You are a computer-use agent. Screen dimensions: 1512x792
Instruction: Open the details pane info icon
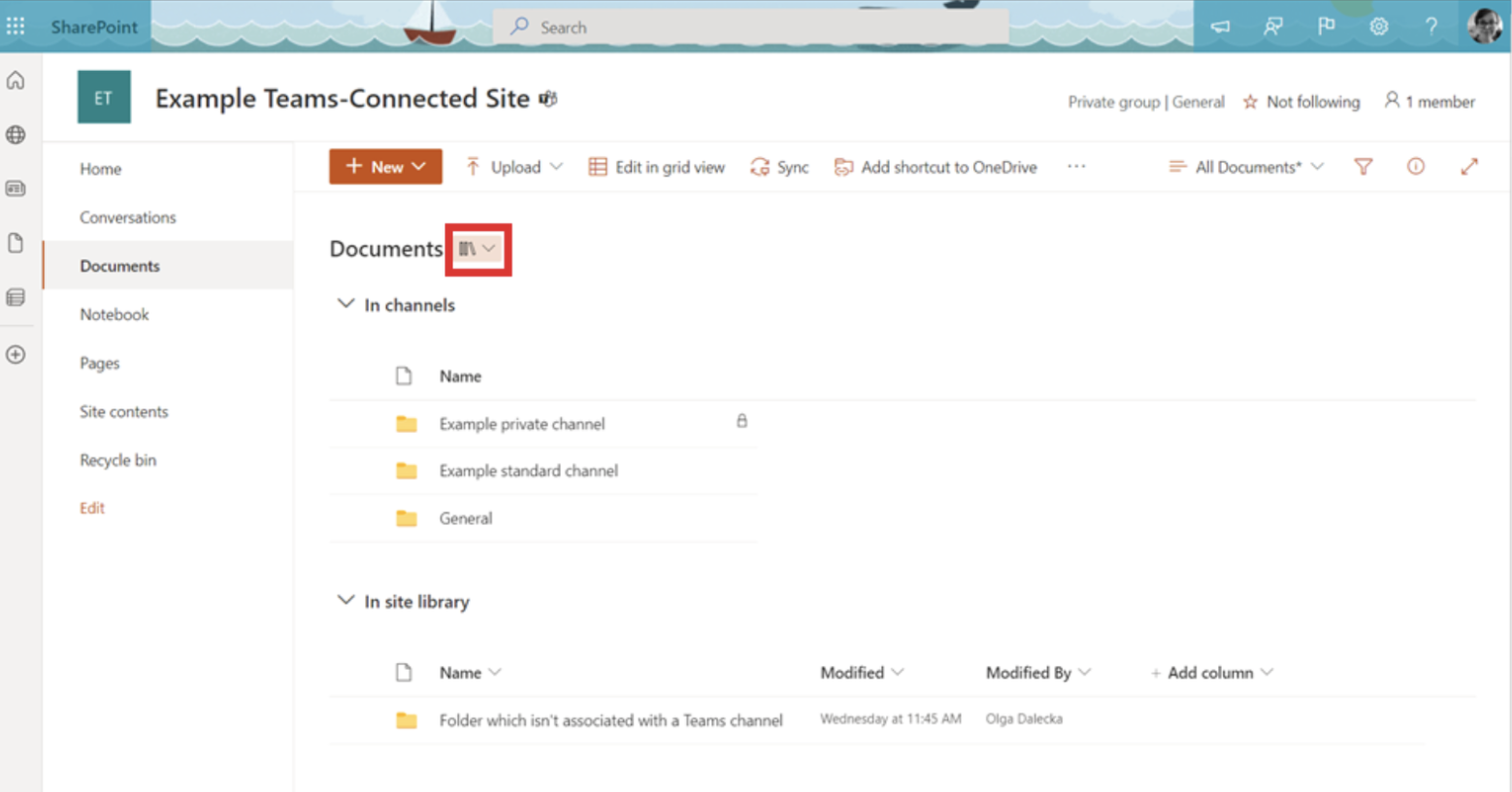coord(1416,167)
